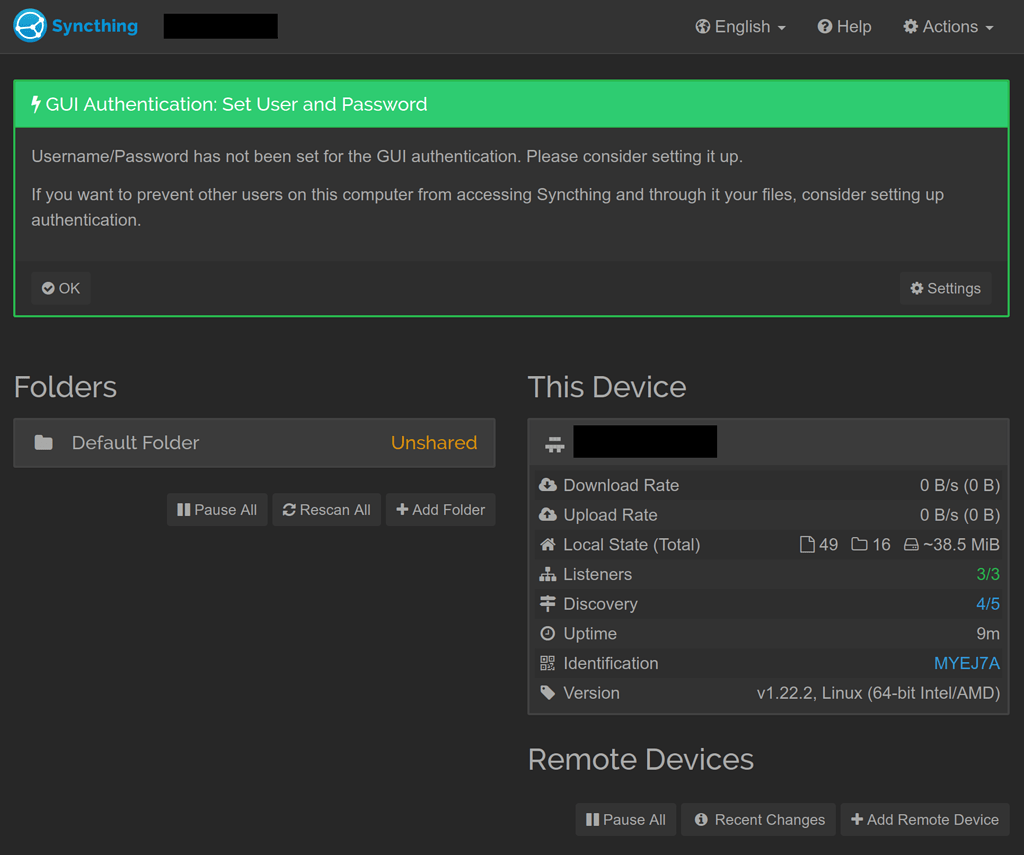Click the Identification QR code icon
The width and height of the screenshot is (1024, 855).
click(x=547, y=663)
